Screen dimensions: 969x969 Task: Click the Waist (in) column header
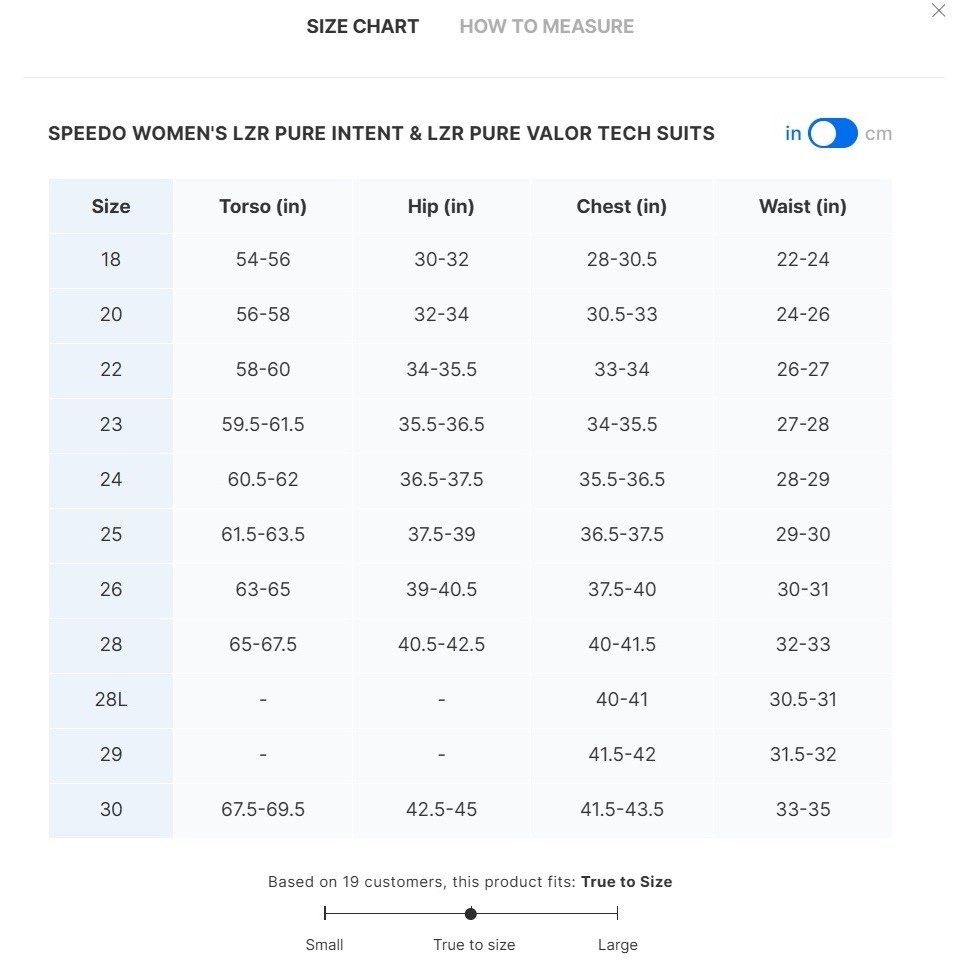click(803, 206)
